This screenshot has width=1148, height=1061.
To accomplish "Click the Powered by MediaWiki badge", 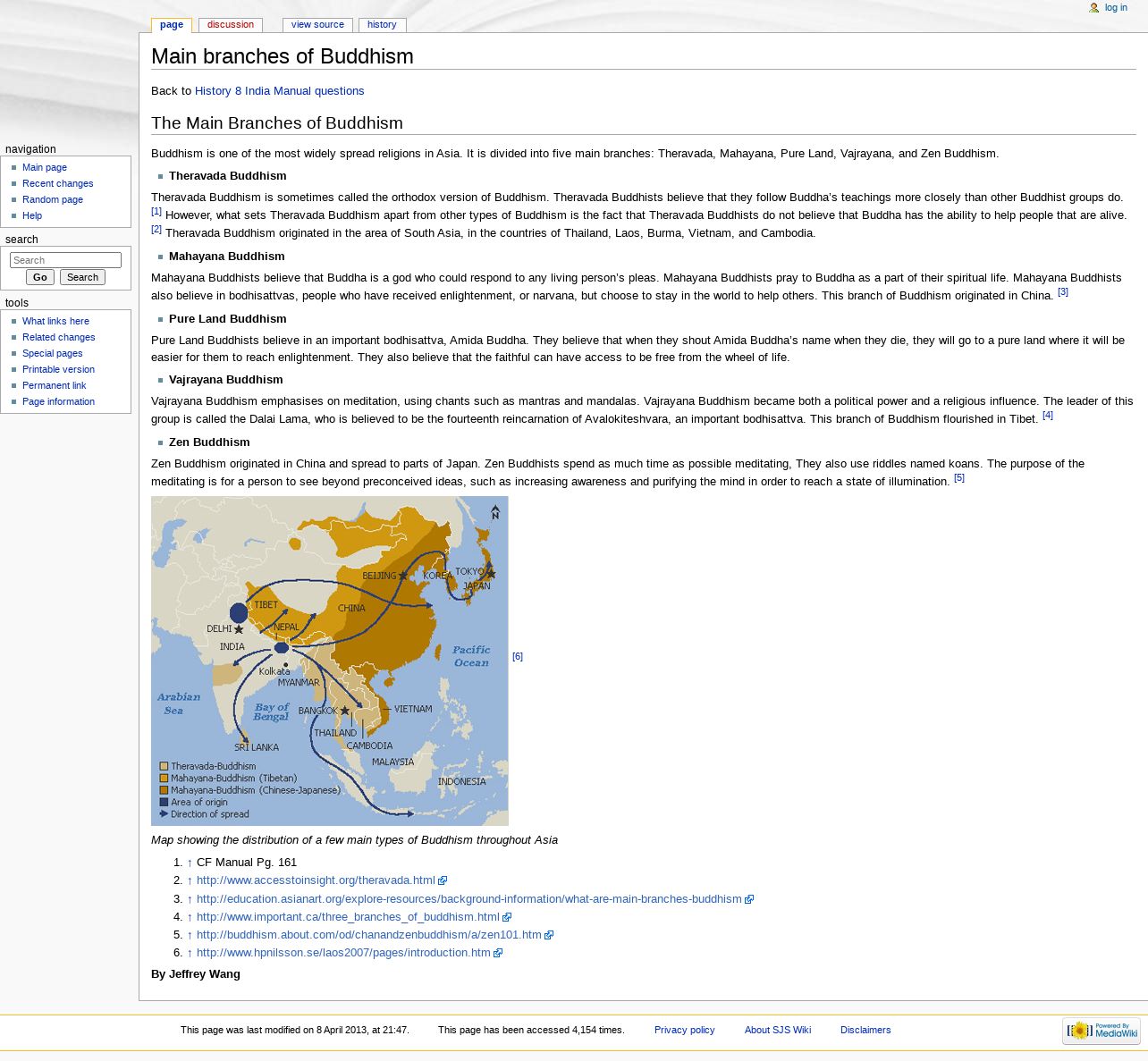I will (1101, 1031).
